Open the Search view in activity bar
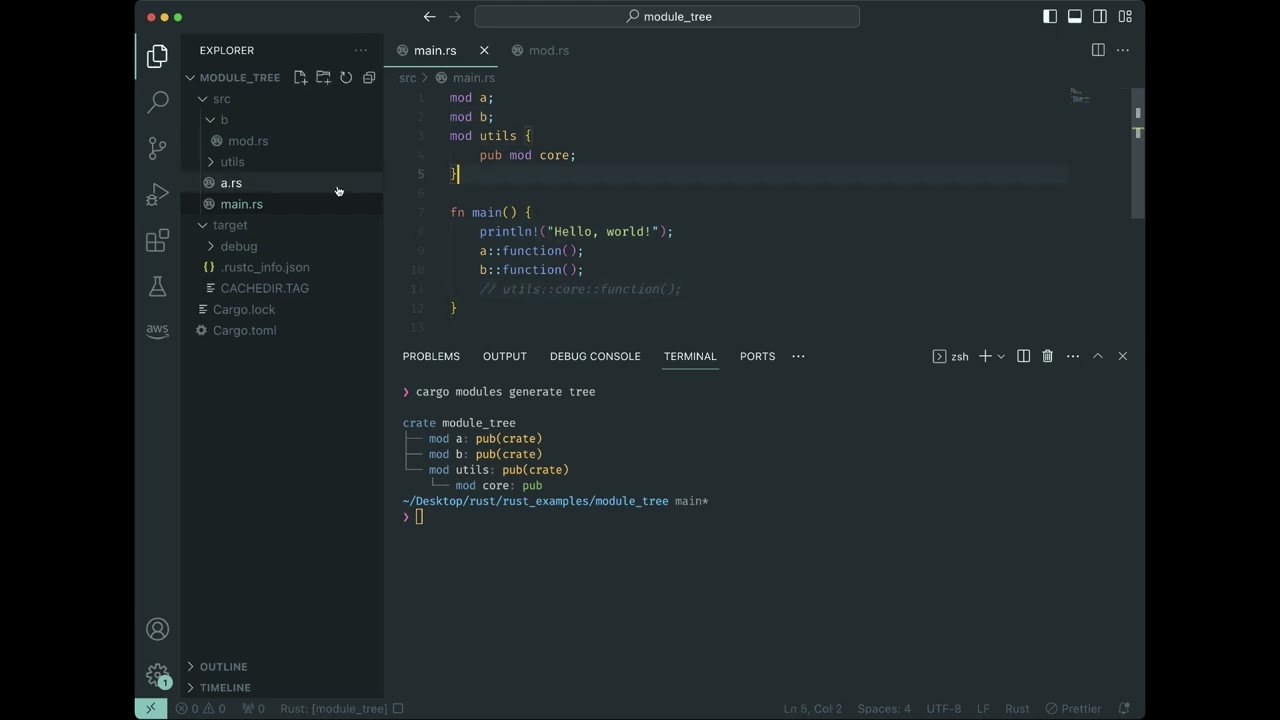The image size is (1280, 720). click(157, 102)
